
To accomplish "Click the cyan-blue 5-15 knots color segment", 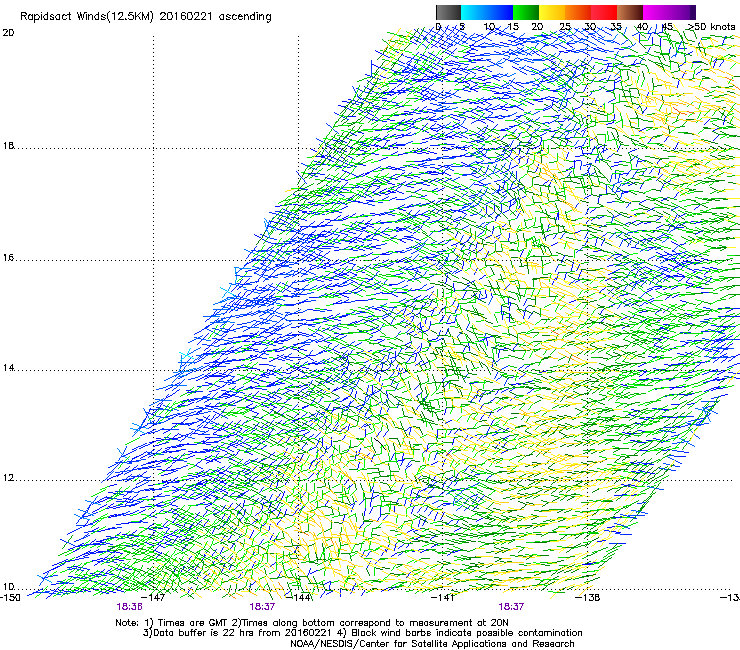I will [x=487, y=12].
